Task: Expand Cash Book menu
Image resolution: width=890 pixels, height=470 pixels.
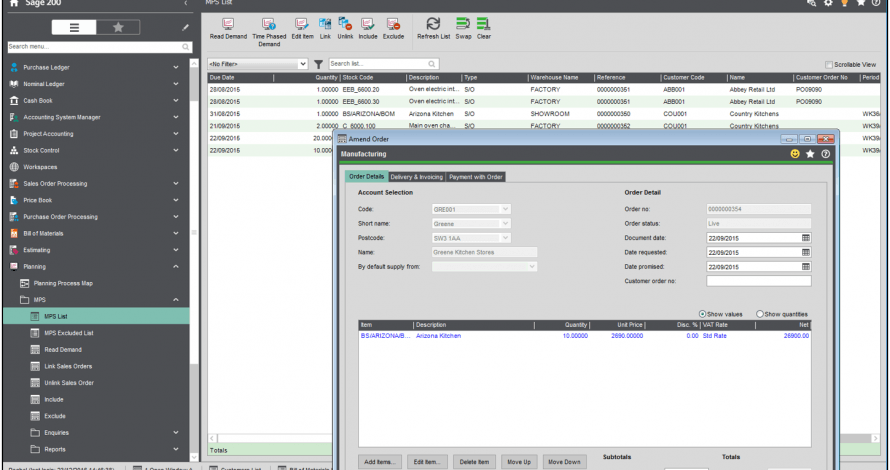Action: 176,100
